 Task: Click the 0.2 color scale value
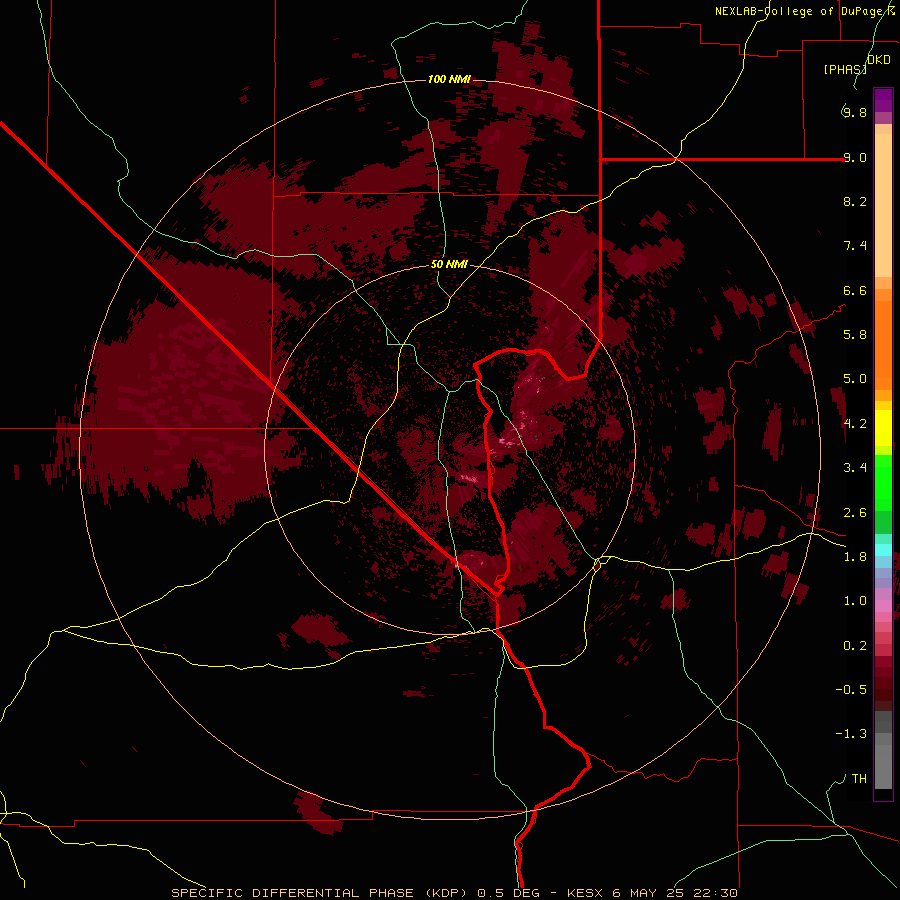855,646
